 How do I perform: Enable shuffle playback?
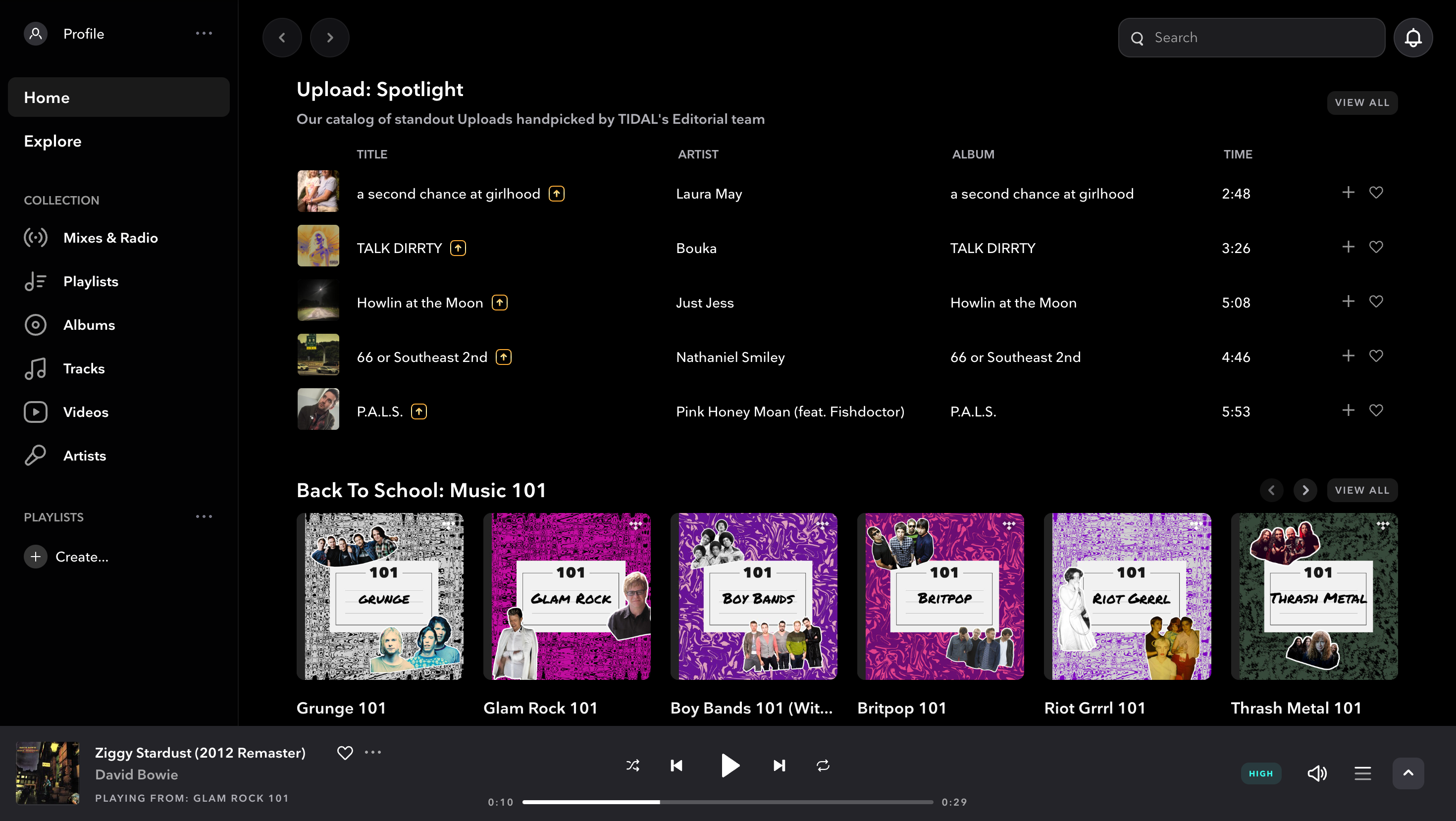pyautogui.click(x=632, y=766)
